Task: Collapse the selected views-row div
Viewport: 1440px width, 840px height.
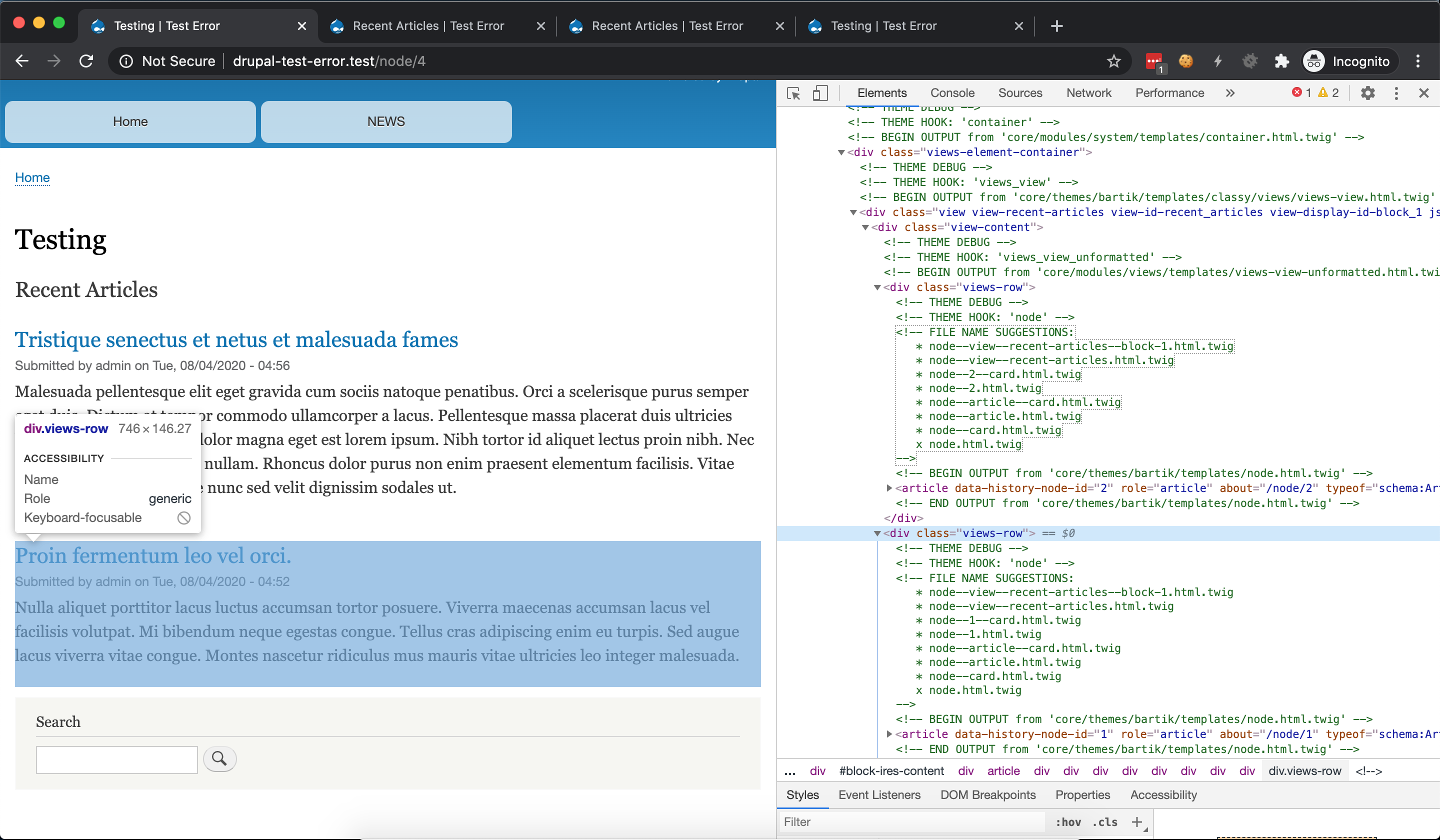Action: 877,533
